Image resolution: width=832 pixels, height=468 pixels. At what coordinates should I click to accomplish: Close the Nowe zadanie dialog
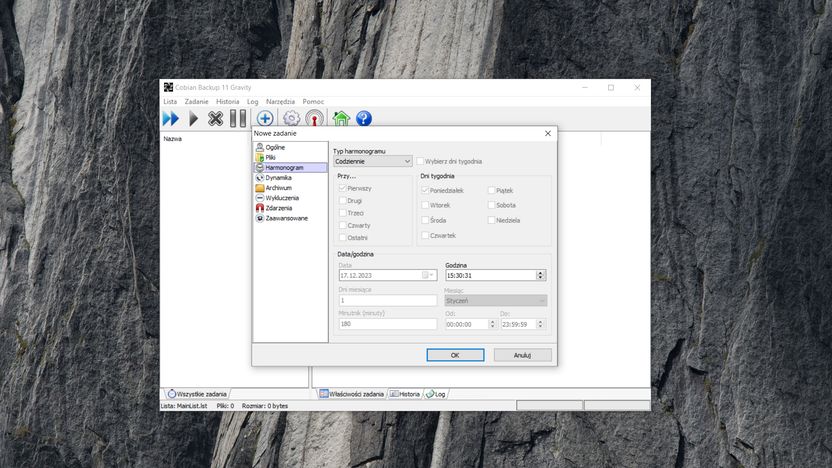pos(548,133)
